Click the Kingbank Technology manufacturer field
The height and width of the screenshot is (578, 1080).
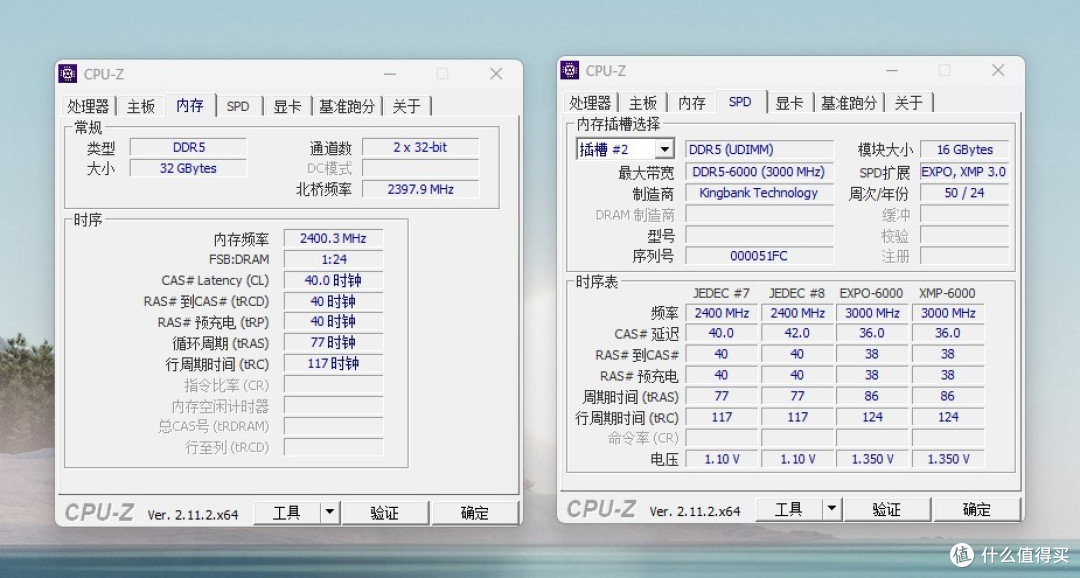click(759, 193)
